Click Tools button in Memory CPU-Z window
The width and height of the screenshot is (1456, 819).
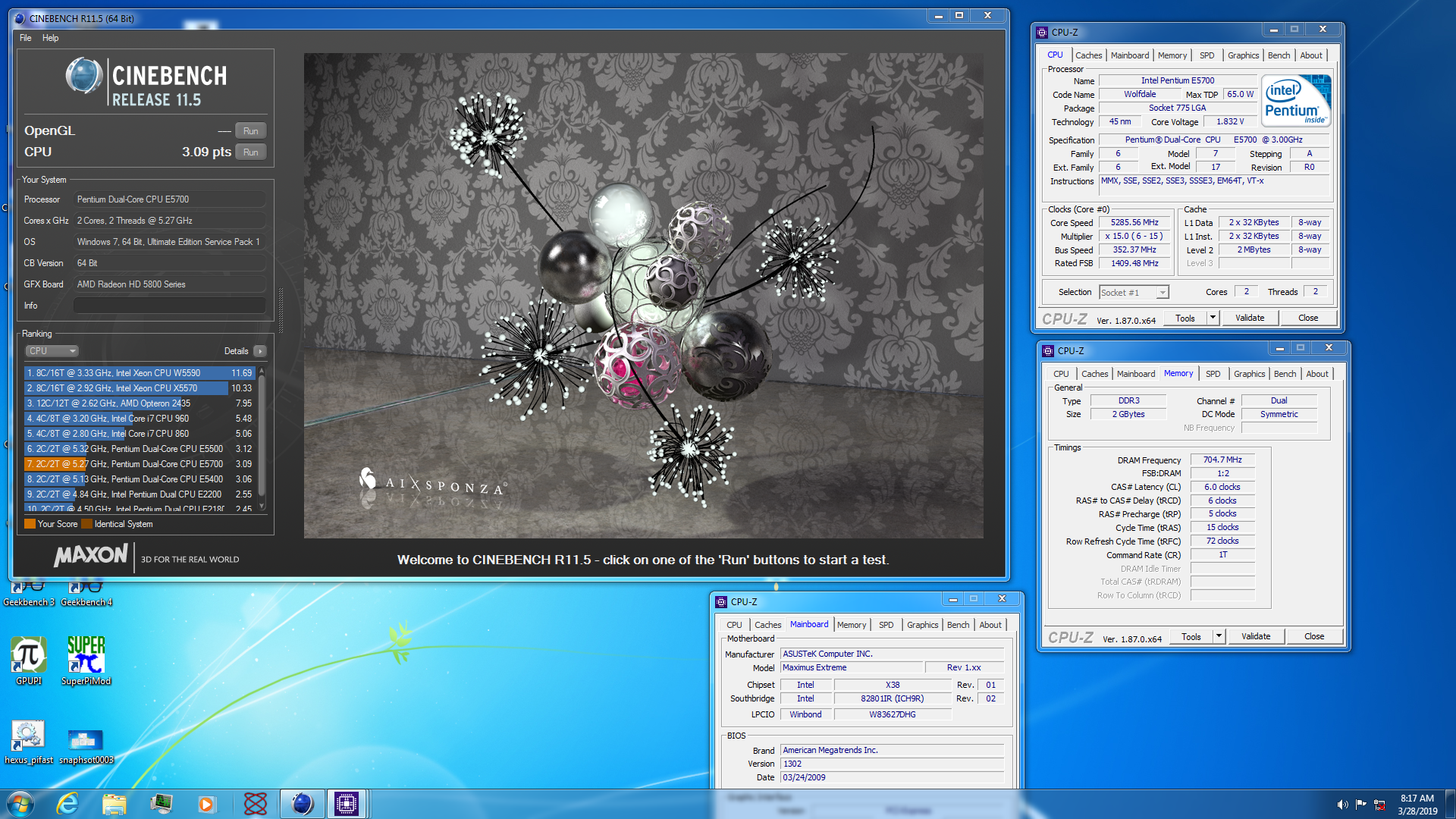coord(1191,636)
